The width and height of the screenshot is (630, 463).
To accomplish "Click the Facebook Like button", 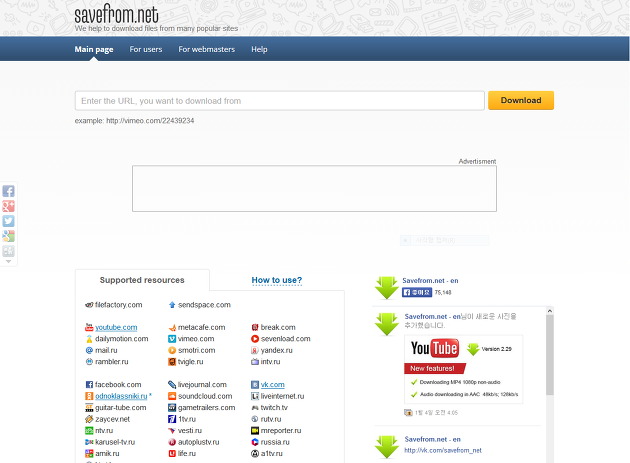I will (417, 292).
